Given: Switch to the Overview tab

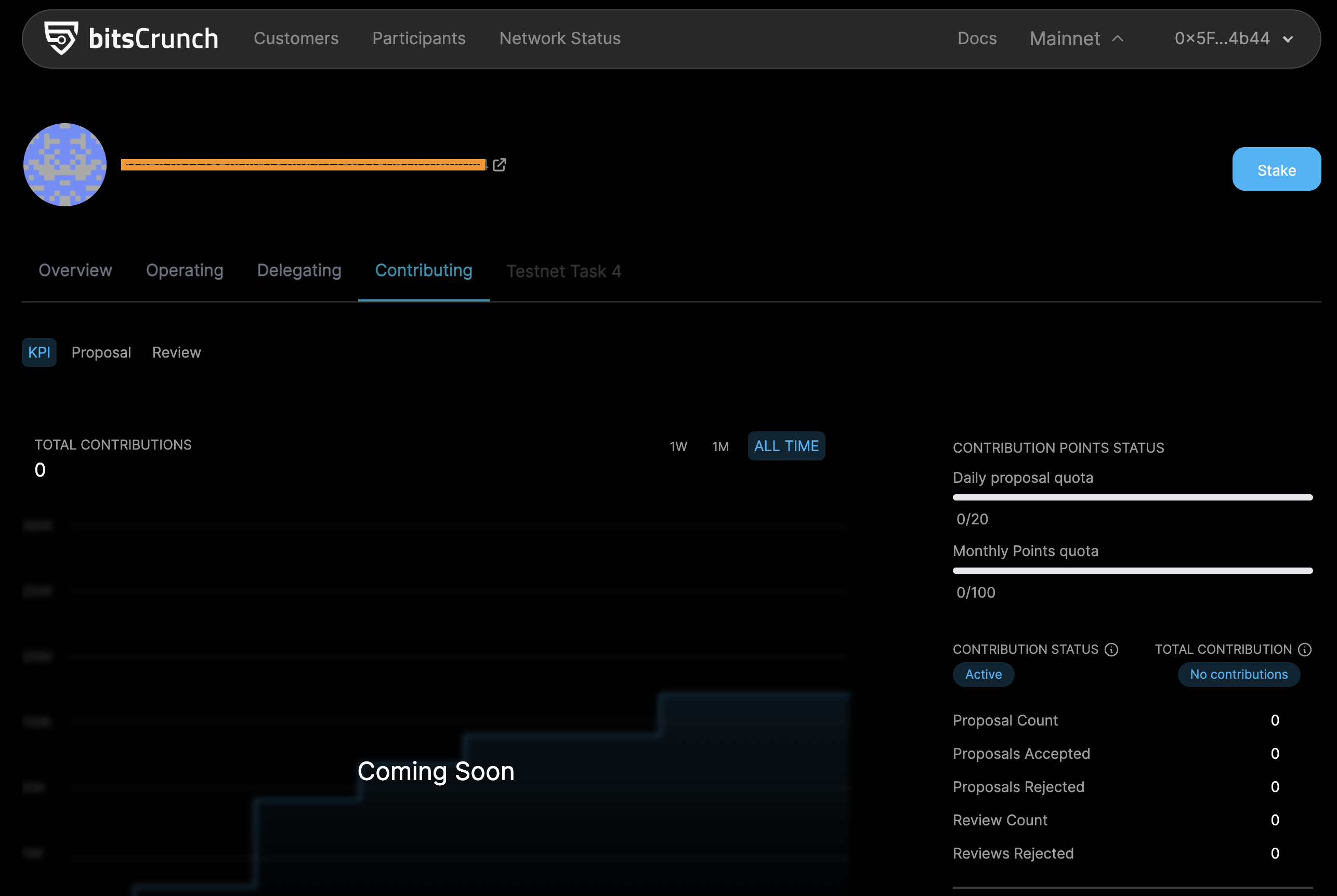Looking at the screenshot, I should (75, 270).
